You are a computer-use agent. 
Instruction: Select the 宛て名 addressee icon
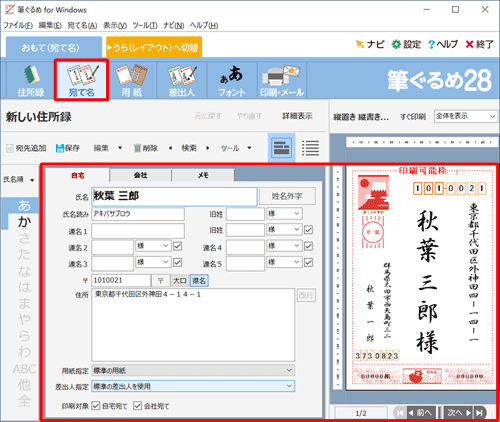(82, 81)
